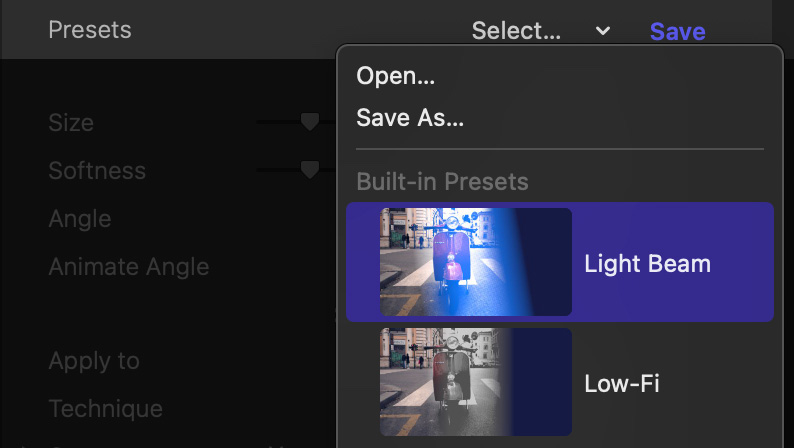Click the Presets label
Screen dimensions: 794x448
tap(90, 30)
